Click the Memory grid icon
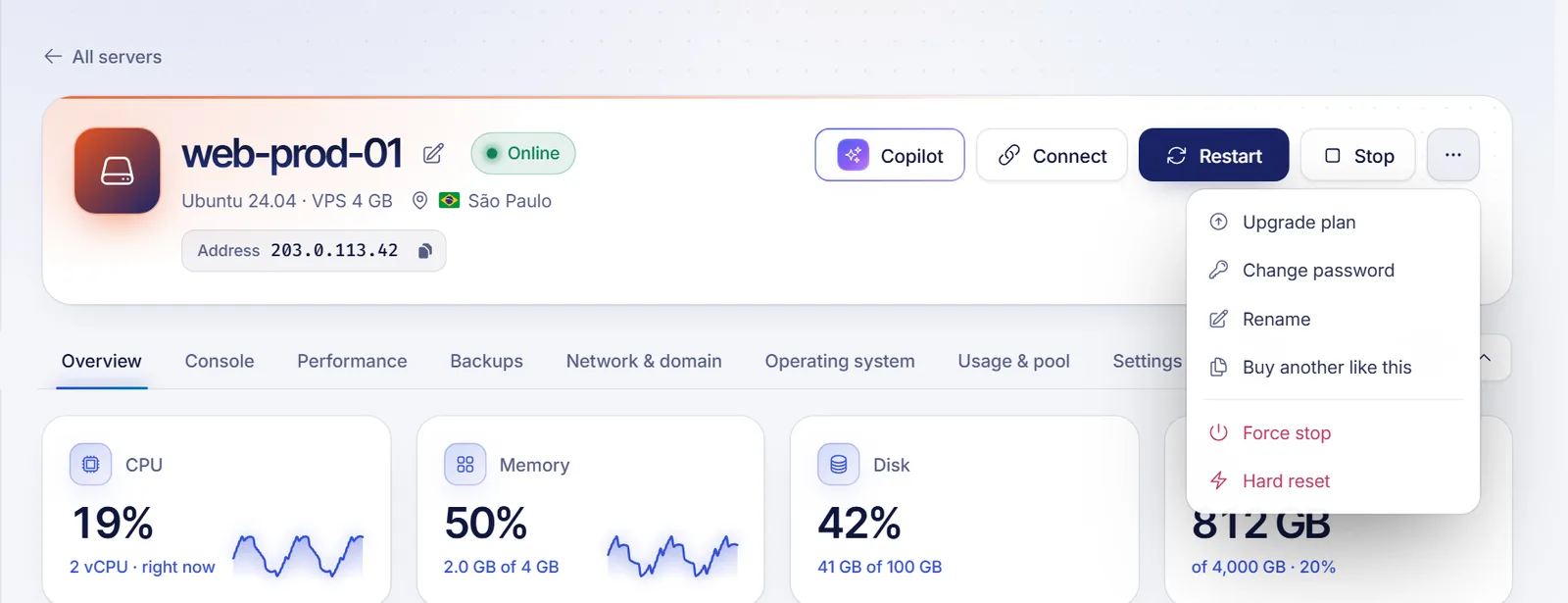The image size is (1568, 603). [465, 464]
